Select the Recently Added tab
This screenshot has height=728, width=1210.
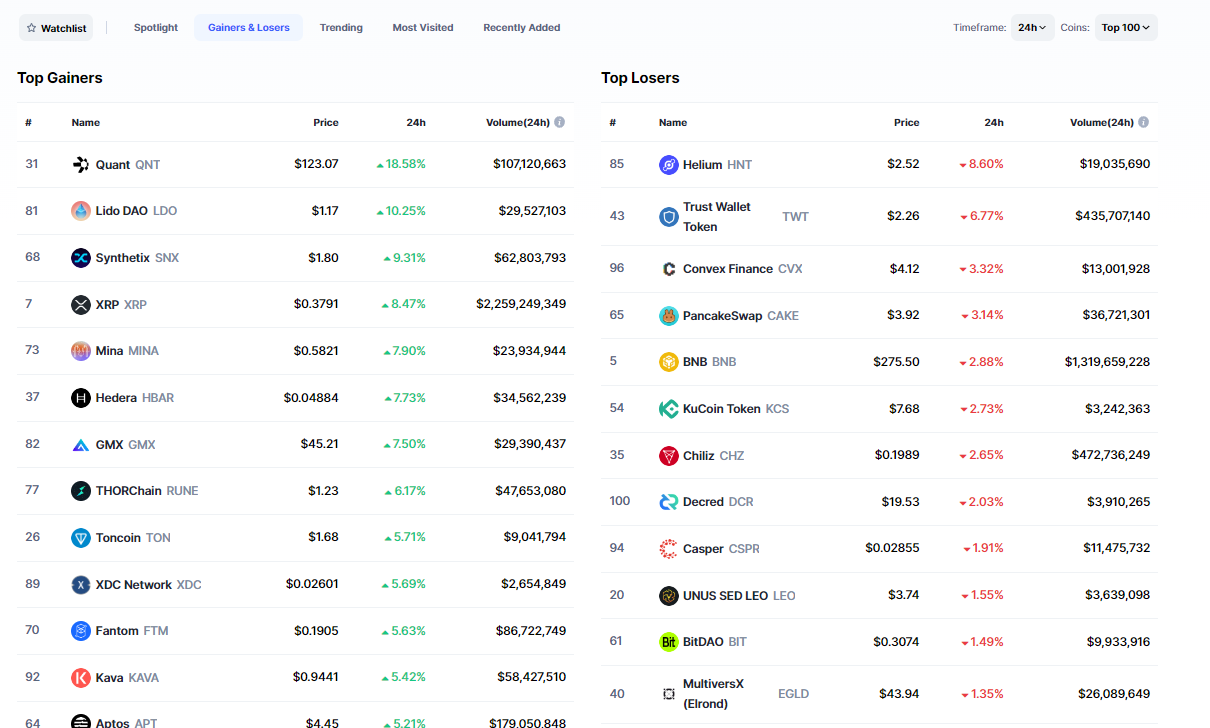point(521,28)
